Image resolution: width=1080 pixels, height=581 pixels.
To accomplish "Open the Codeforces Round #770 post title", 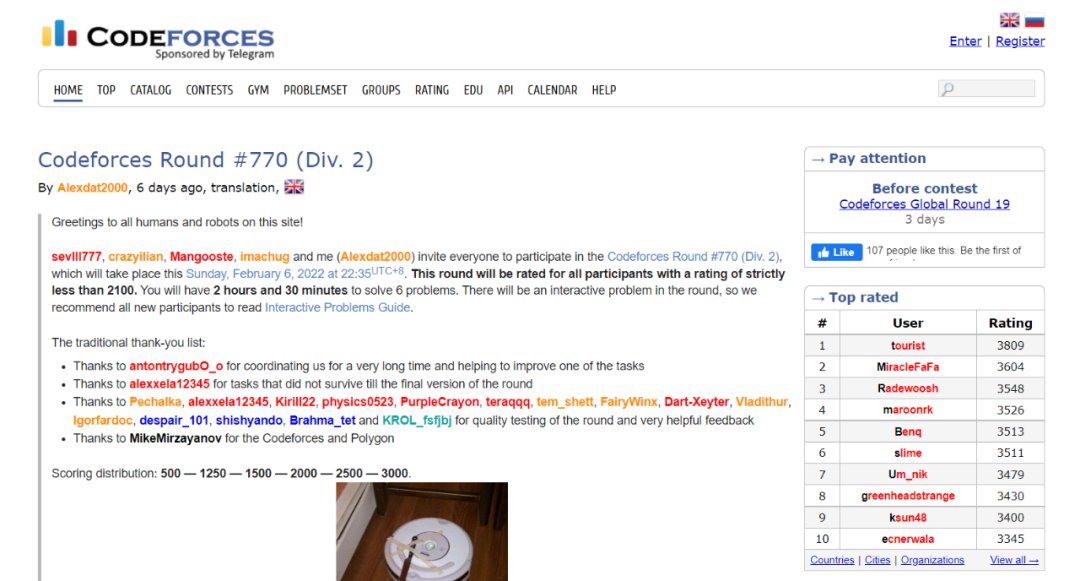I will [x=205, y=160].
